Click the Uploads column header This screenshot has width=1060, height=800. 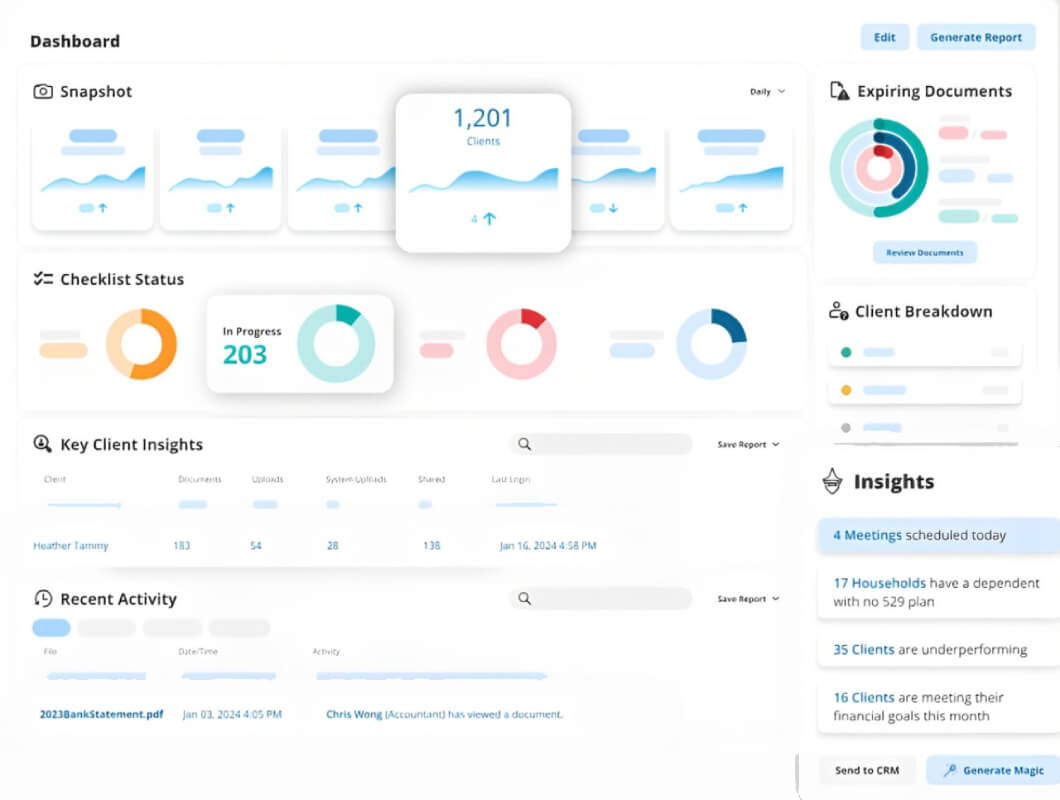[x=267, y=479]
